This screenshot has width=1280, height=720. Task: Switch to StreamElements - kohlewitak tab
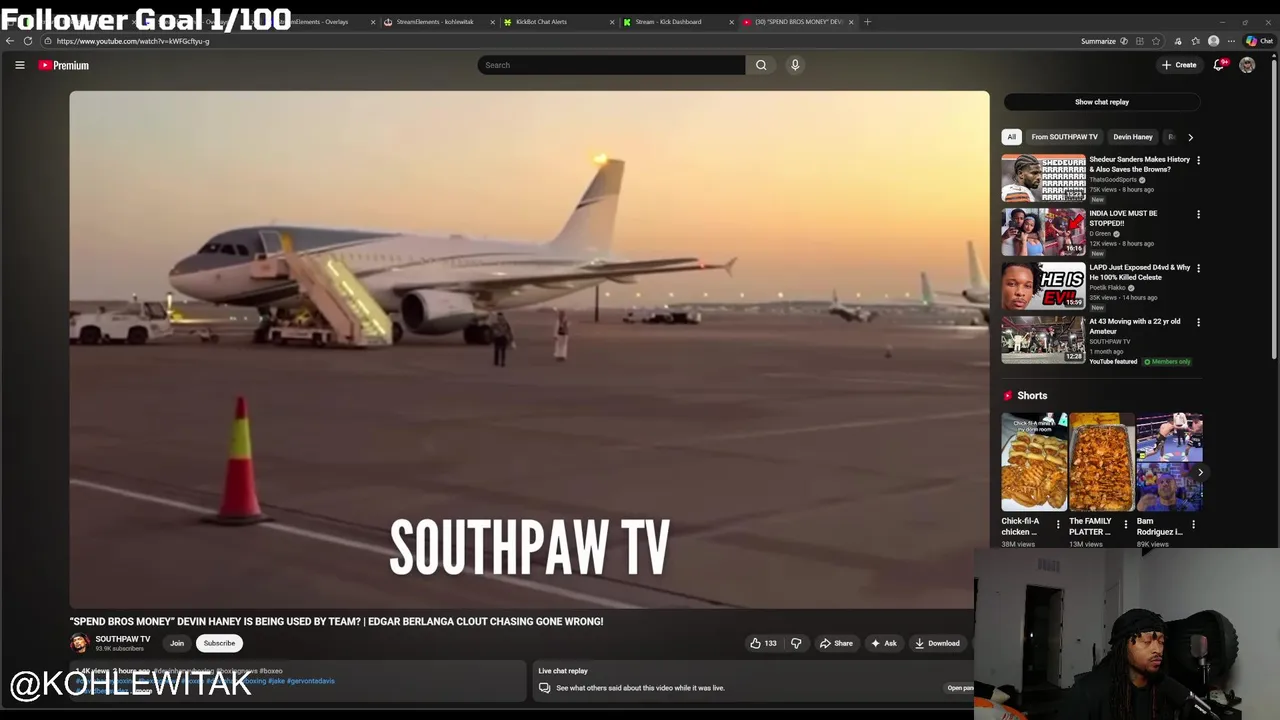[437, 22]
